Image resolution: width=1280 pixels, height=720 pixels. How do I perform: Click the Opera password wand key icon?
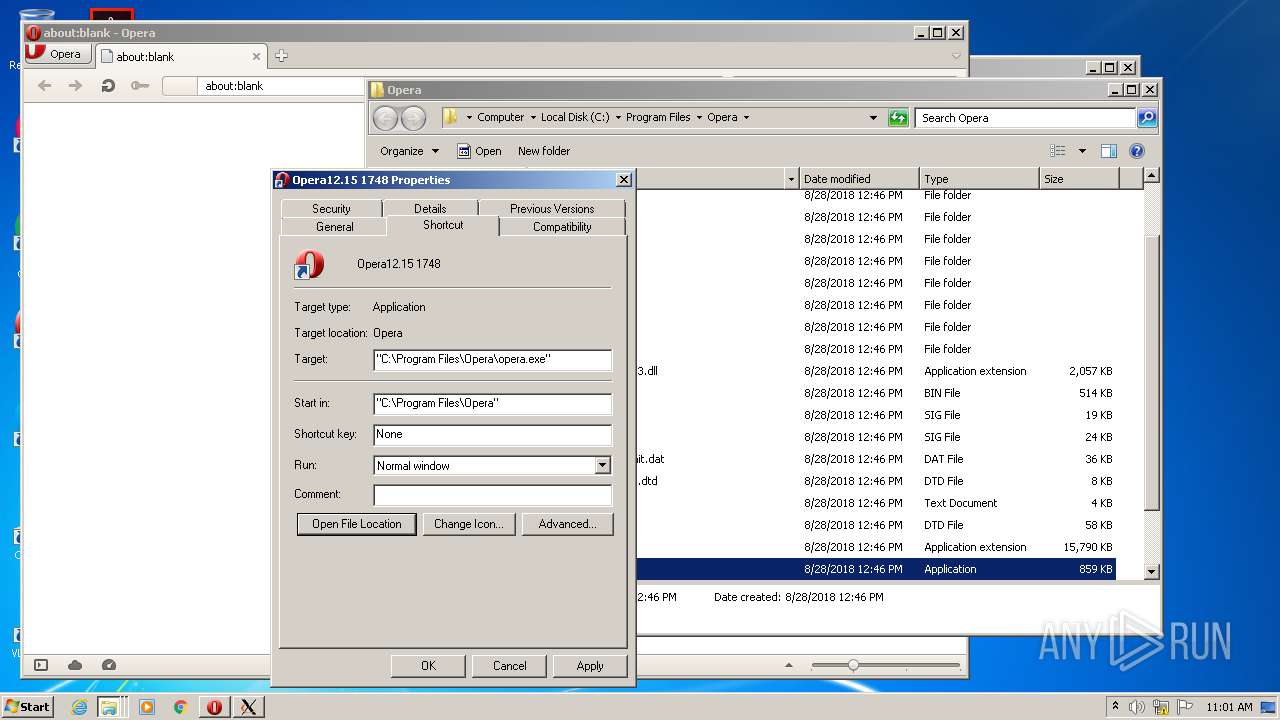(x=139, y=86)
